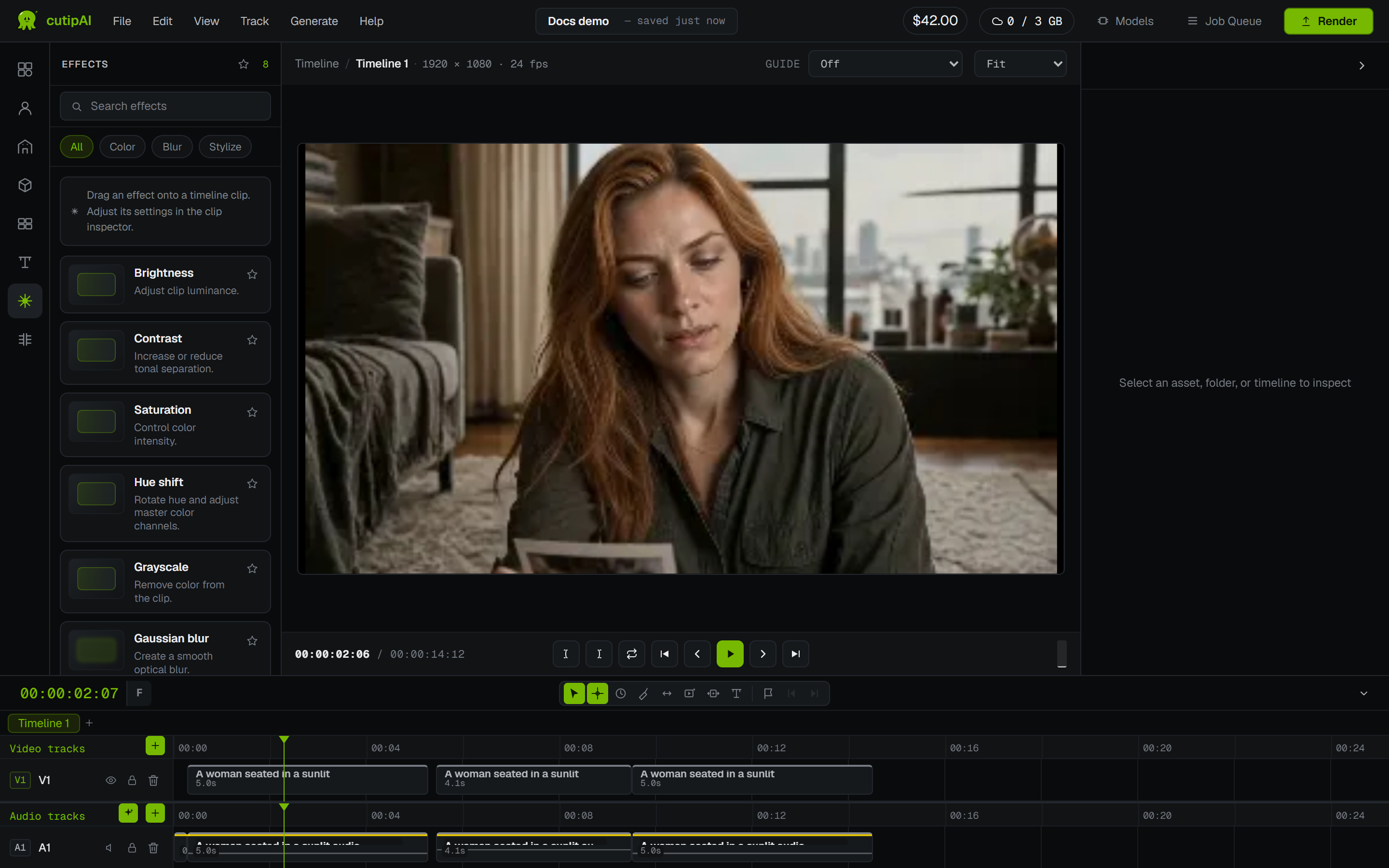1389x868 pixels.
Task: Click the Render button
Action: [1328, 21]
